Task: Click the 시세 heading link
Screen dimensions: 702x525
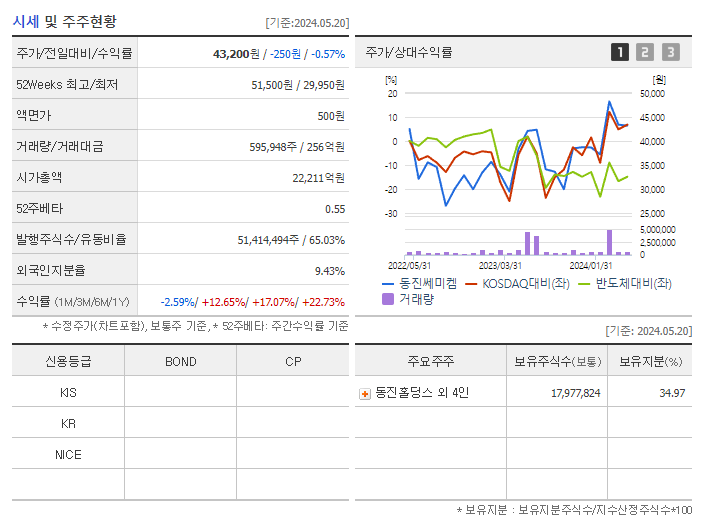Action: 26,21
